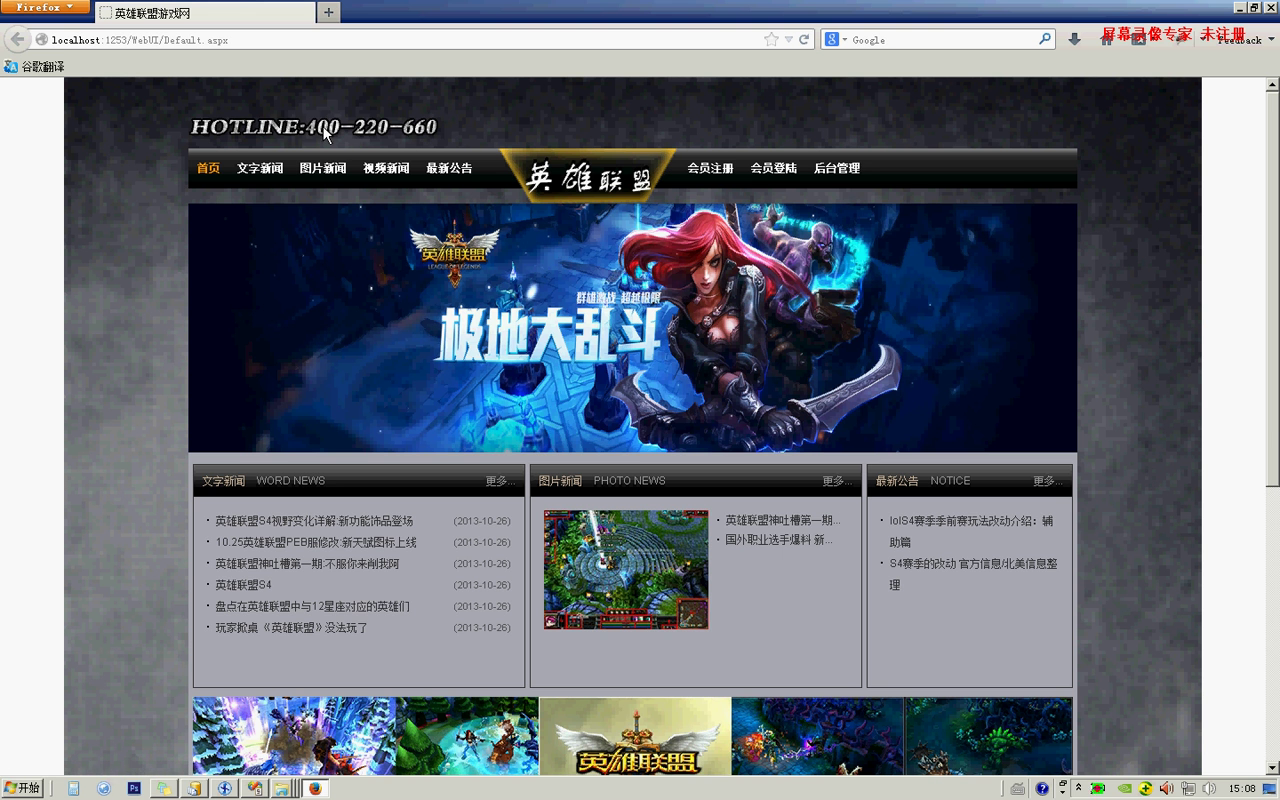
Task: Open a new tab with the plus button
Action: (328, 12)
